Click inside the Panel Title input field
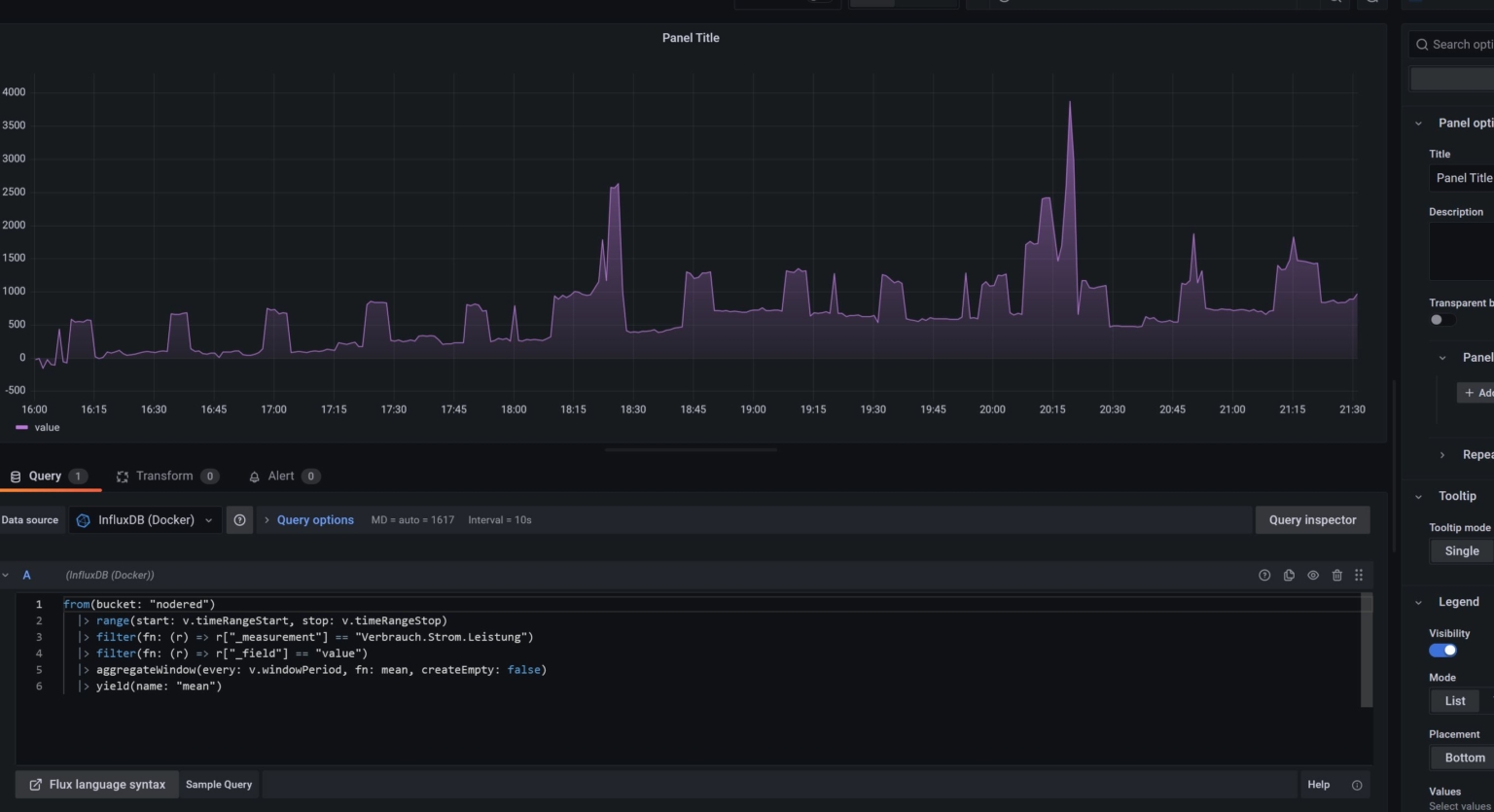 1464,177
